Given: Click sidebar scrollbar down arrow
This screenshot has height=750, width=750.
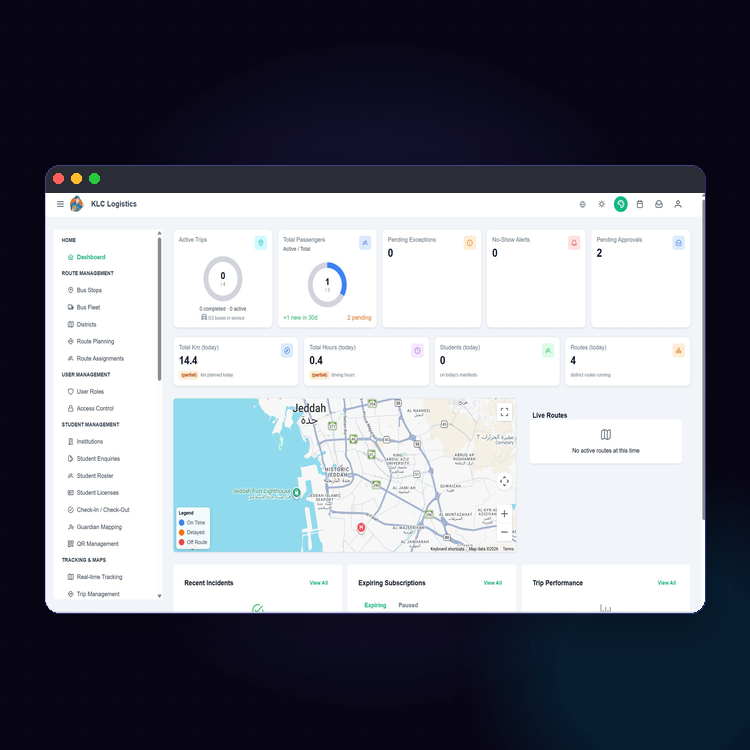Looking at the screenshot, I should click(x=159, y=596).
